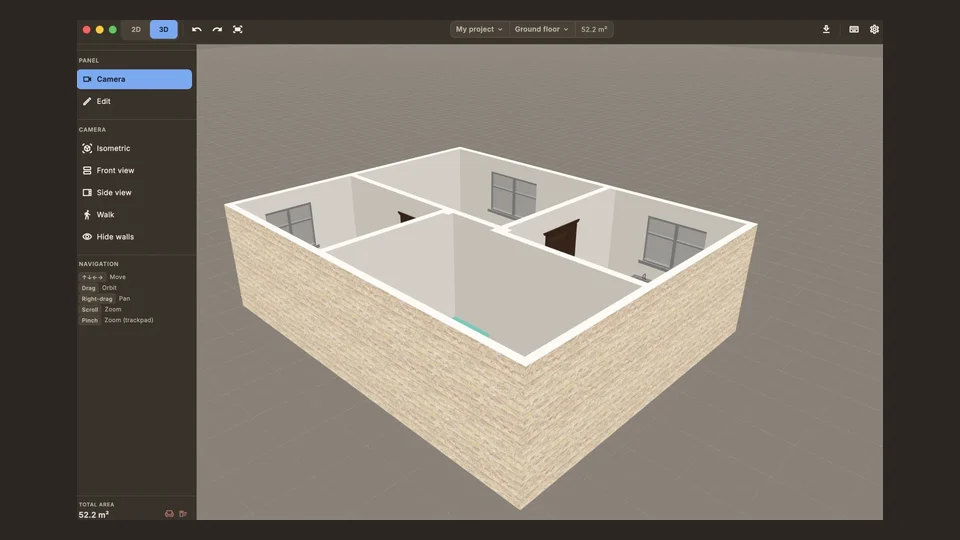Switch to the Edit panel

135,101
